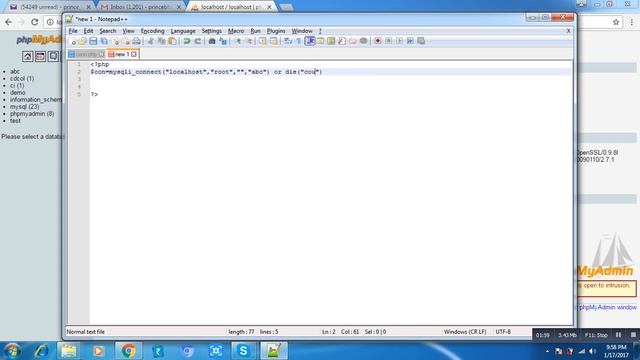
Task: Open the Encoding menu
Action: (153, 31)
